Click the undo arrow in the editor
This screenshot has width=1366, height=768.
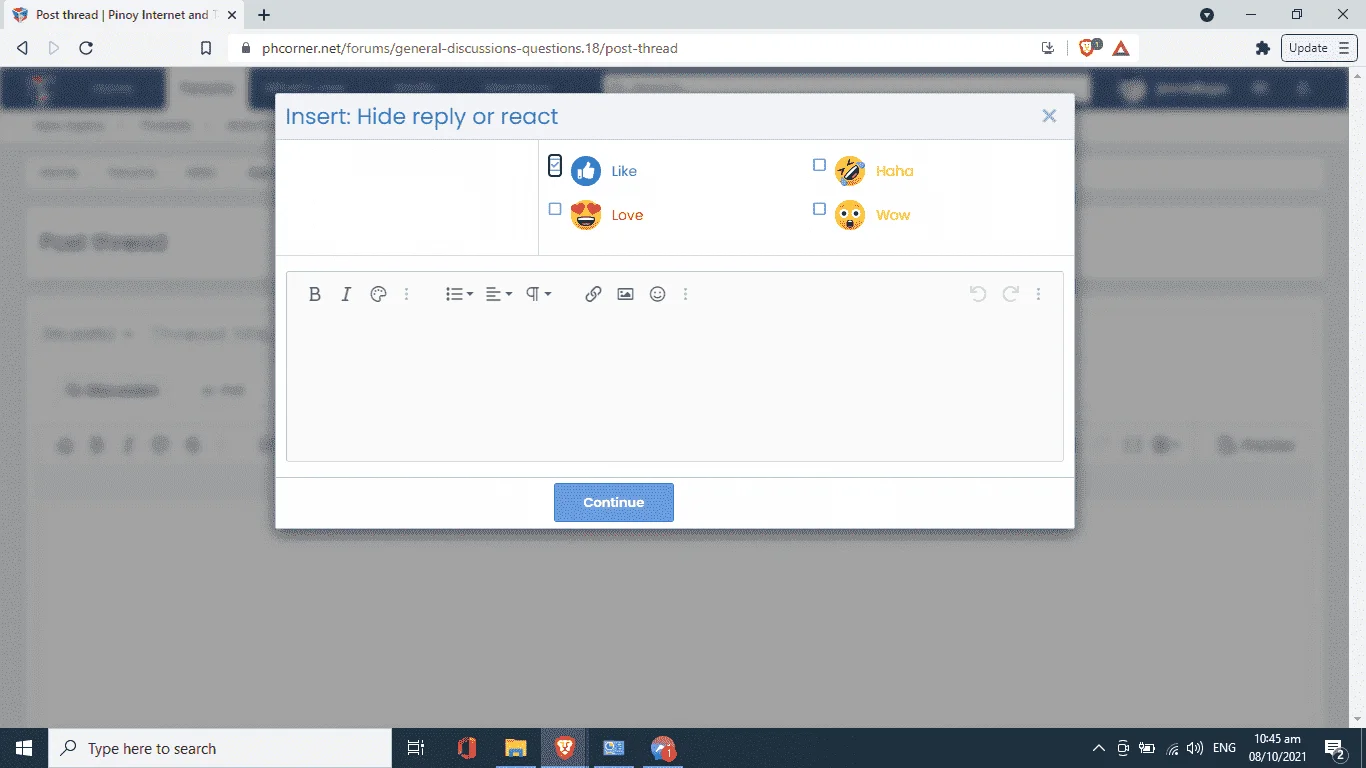coord(978,294)
